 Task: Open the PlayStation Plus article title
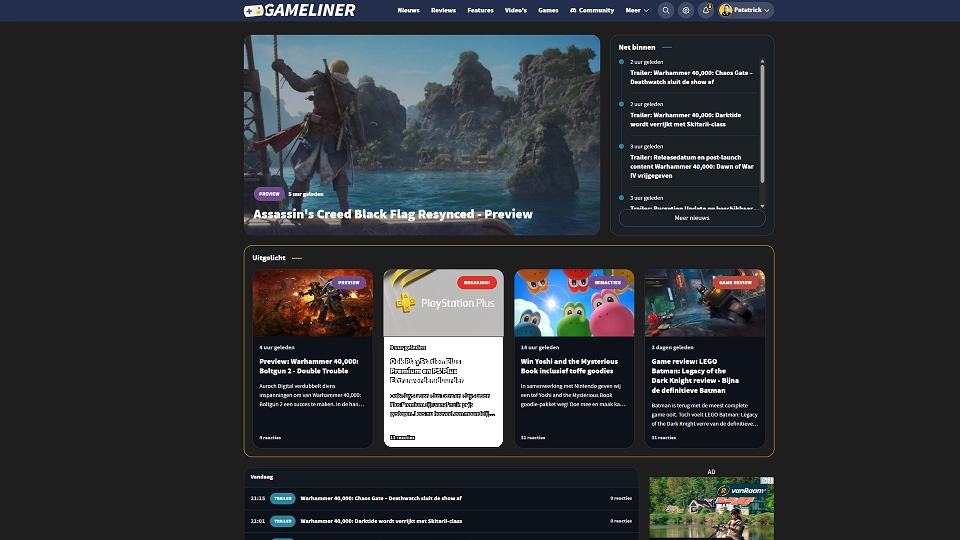coord(427,371)
